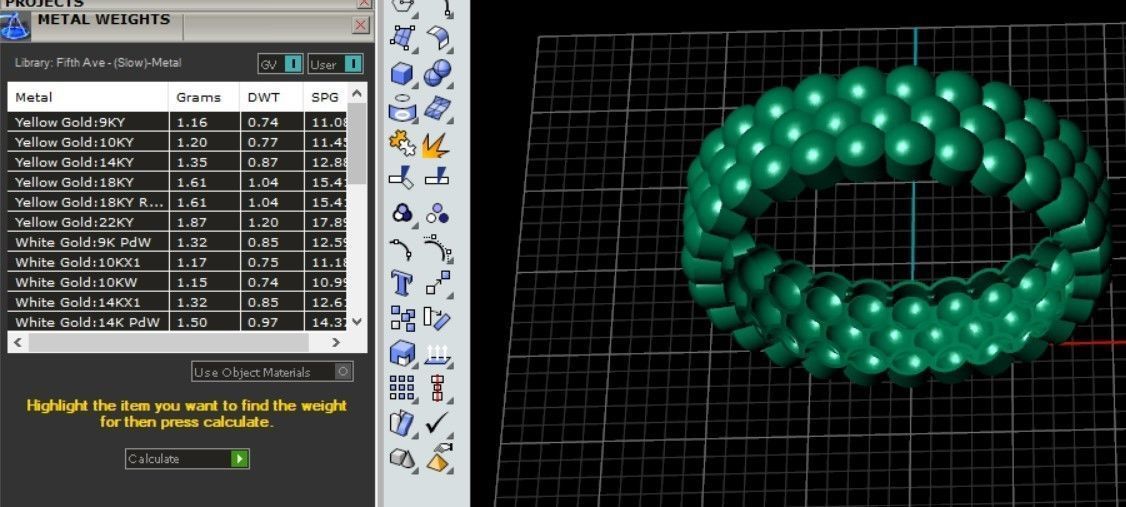Viewport: 1126px width, 507px height.
Task: Select the Scale box tool
Action: click(x=403, y=353)
